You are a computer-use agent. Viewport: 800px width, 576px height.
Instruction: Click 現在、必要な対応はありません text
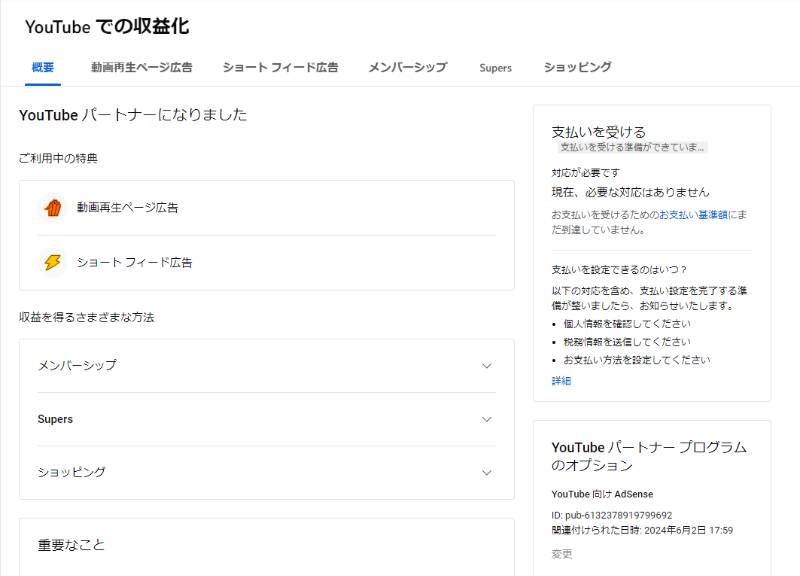coord(631,192)
